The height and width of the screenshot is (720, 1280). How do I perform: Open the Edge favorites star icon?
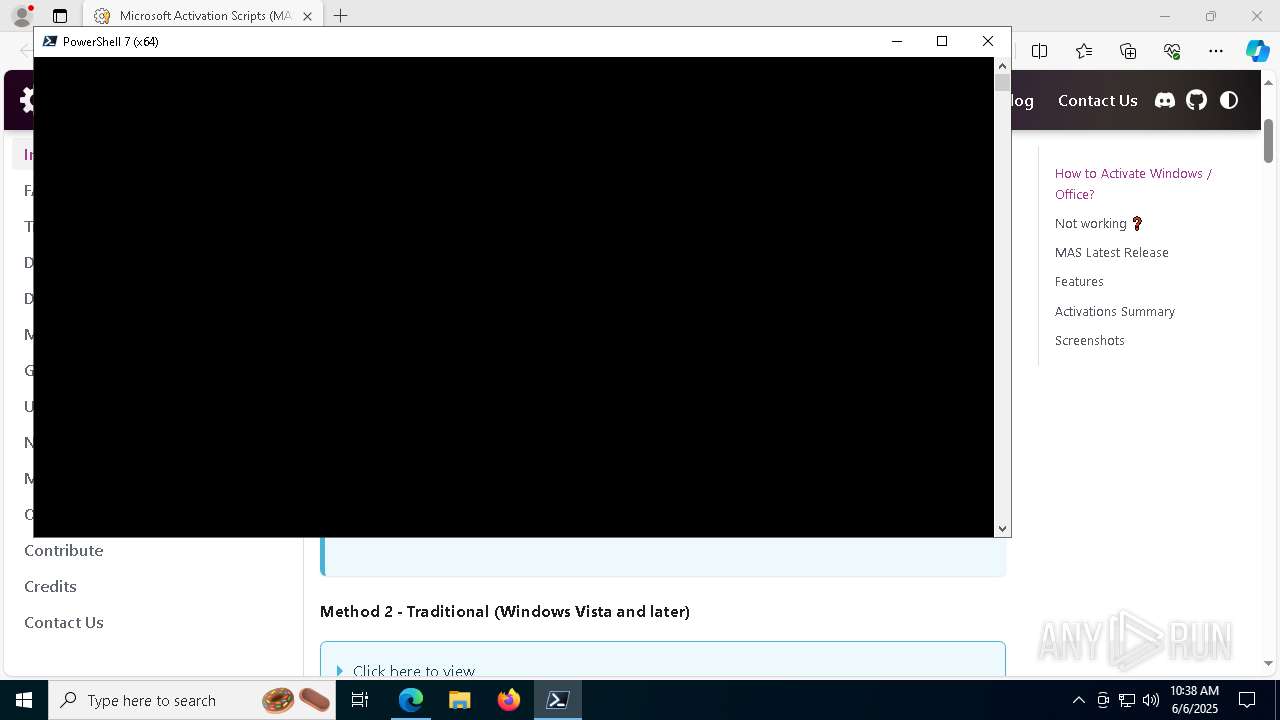(1084, 51)
